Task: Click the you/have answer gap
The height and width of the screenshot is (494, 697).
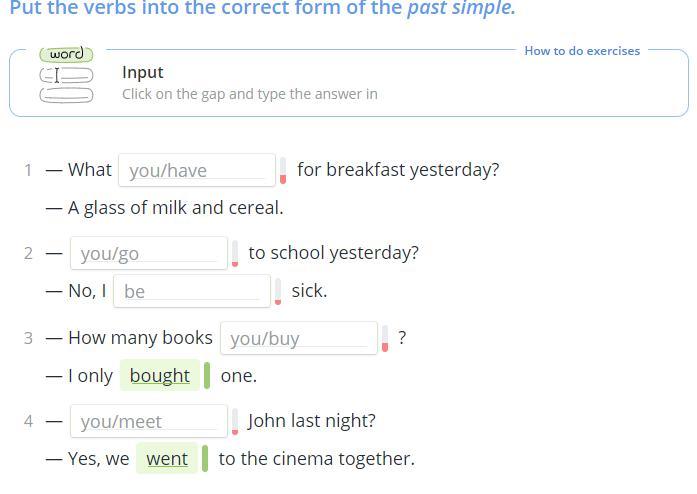Action: coord(196,170)
